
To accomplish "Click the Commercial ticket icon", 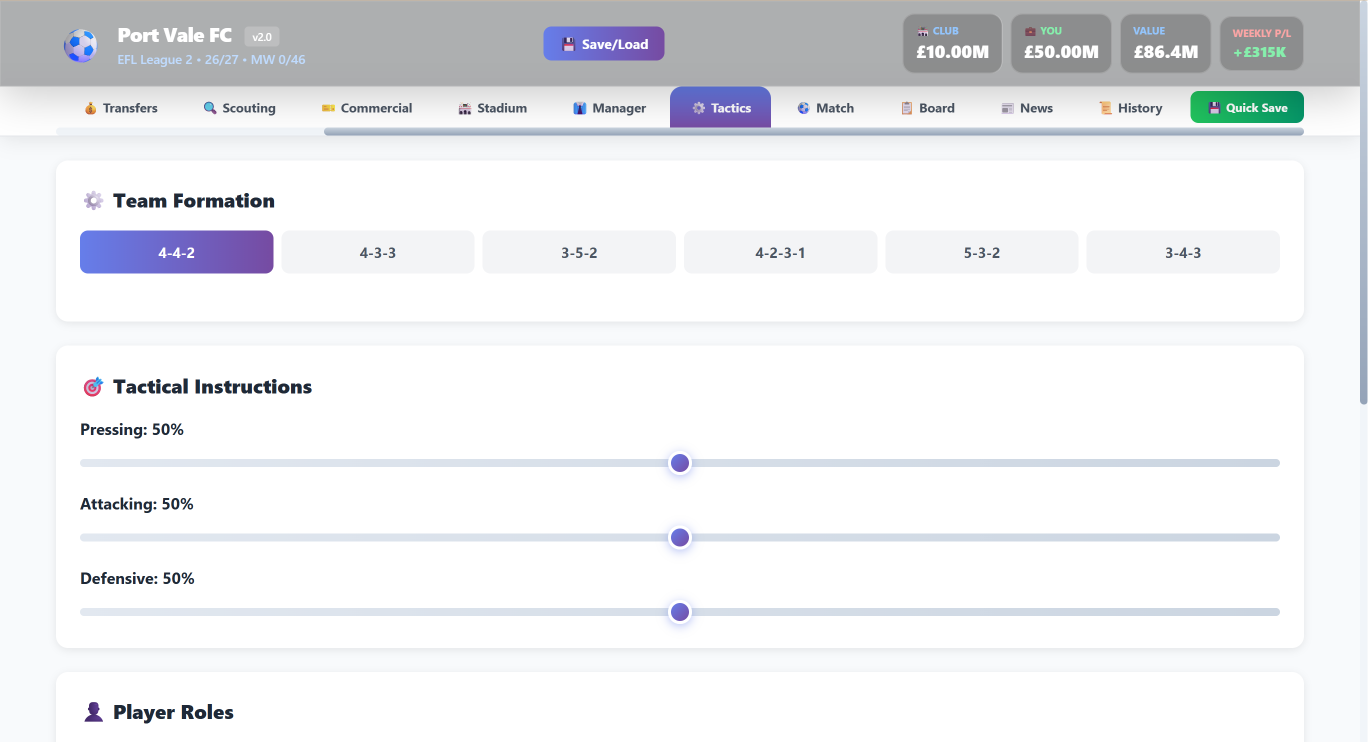I will tap(328, 108).
